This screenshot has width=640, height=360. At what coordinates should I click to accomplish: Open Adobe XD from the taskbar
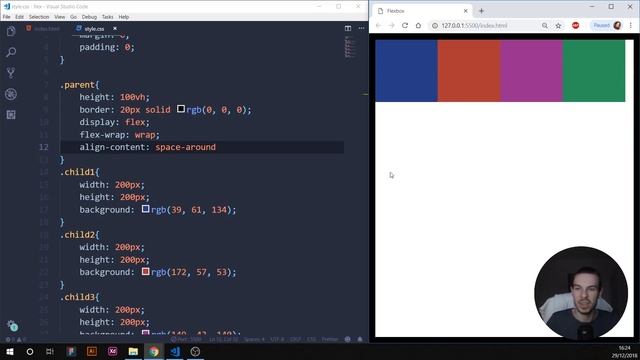[x=113, y=351]
